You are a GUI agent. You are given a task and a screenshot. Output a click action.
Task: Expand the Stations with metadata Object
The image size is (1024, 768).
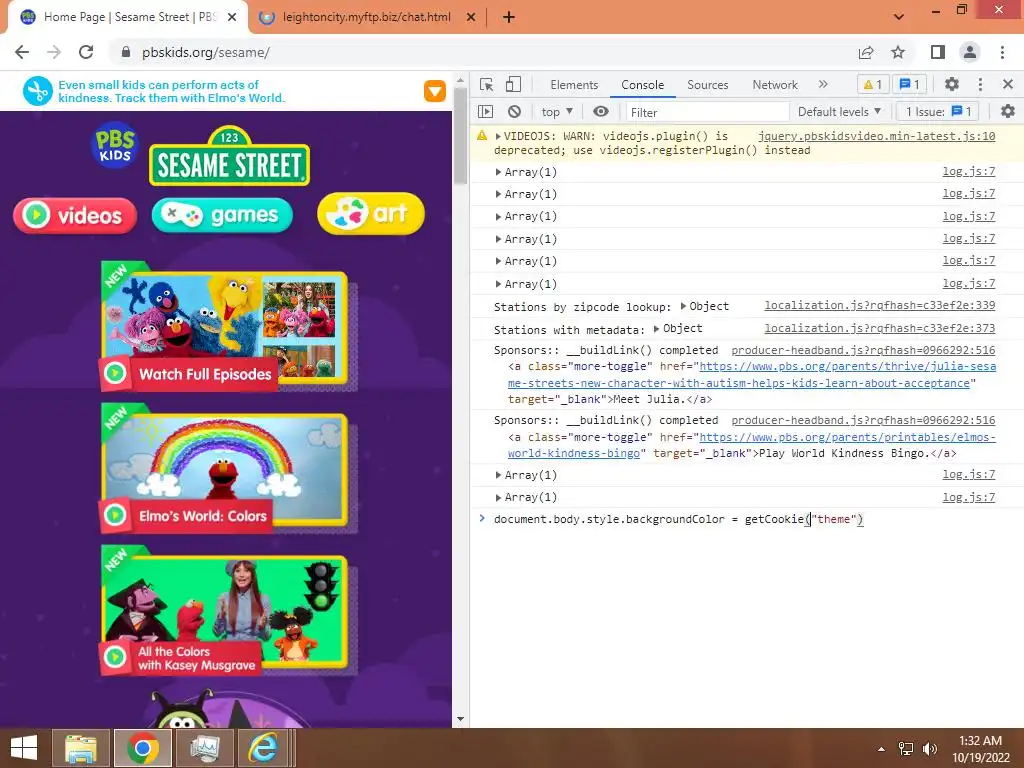(656, 328)
